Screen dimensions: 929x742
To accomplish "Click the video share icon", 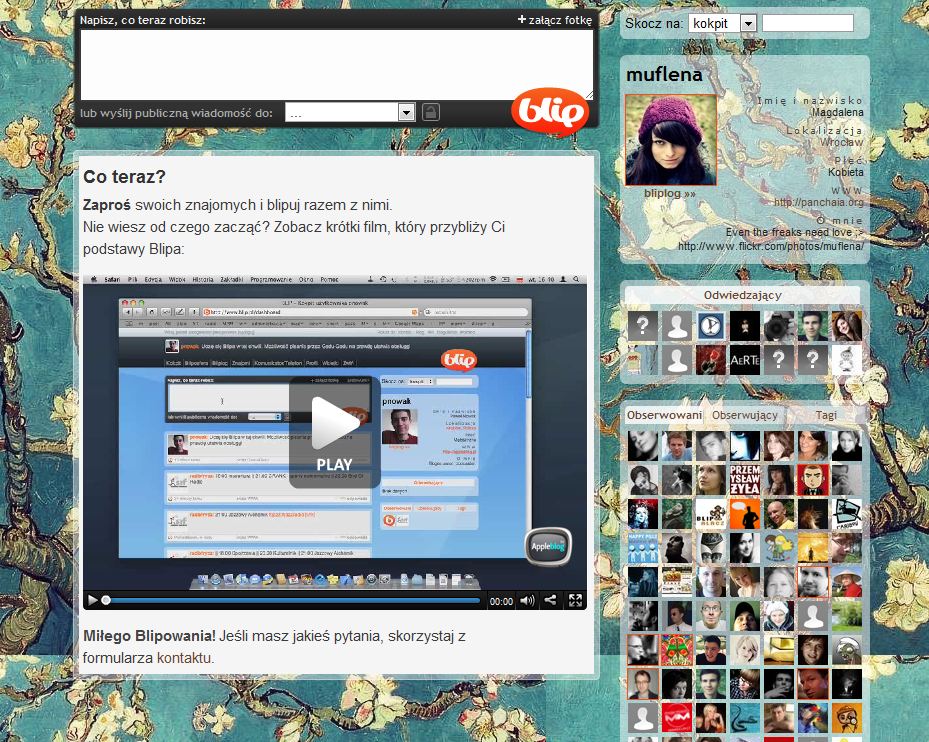I will pyautogui.click(x=550, y=600).
